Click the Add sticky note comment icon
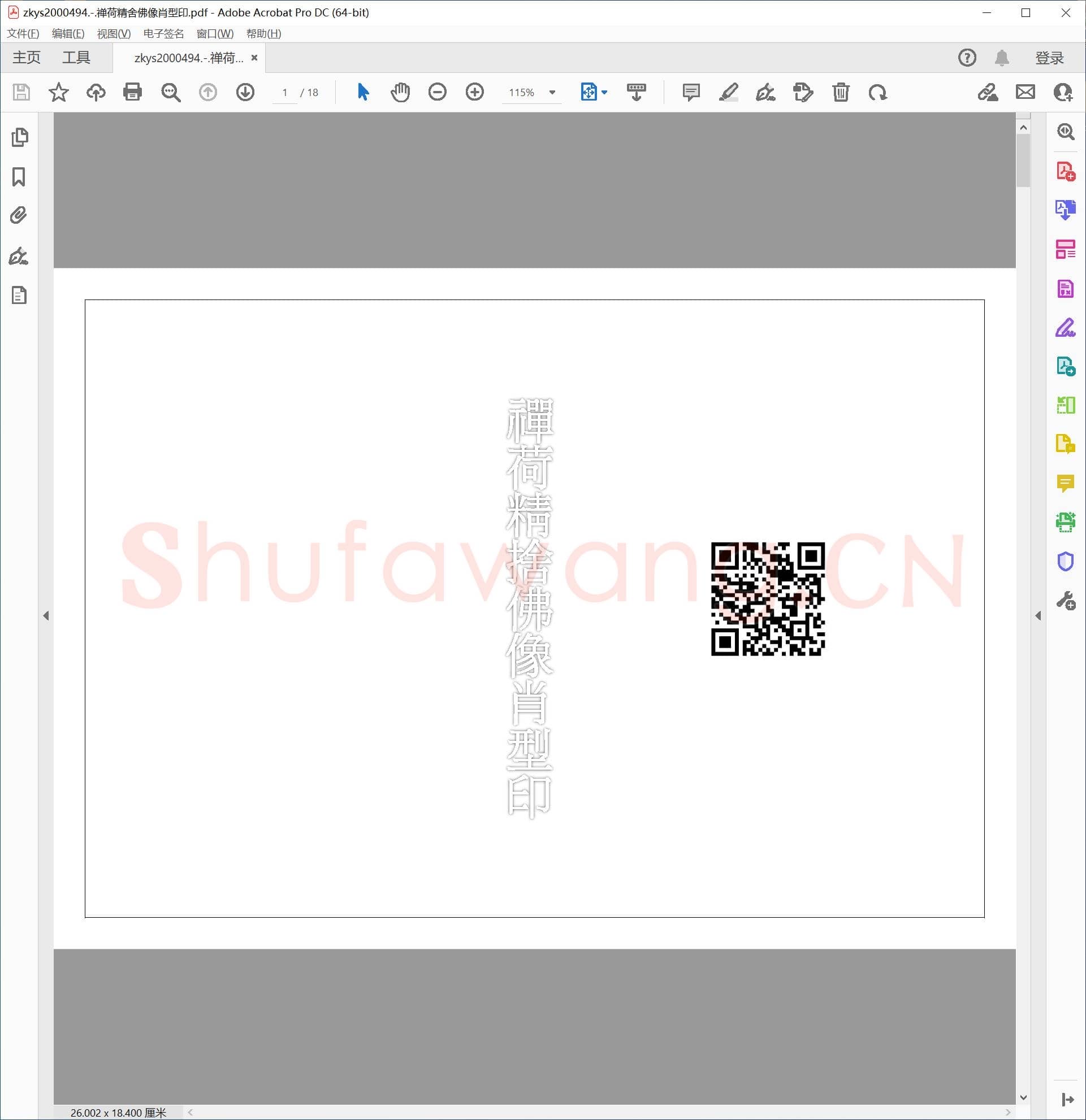Viewport: 1086px width, 1120px height. (691, 92)
